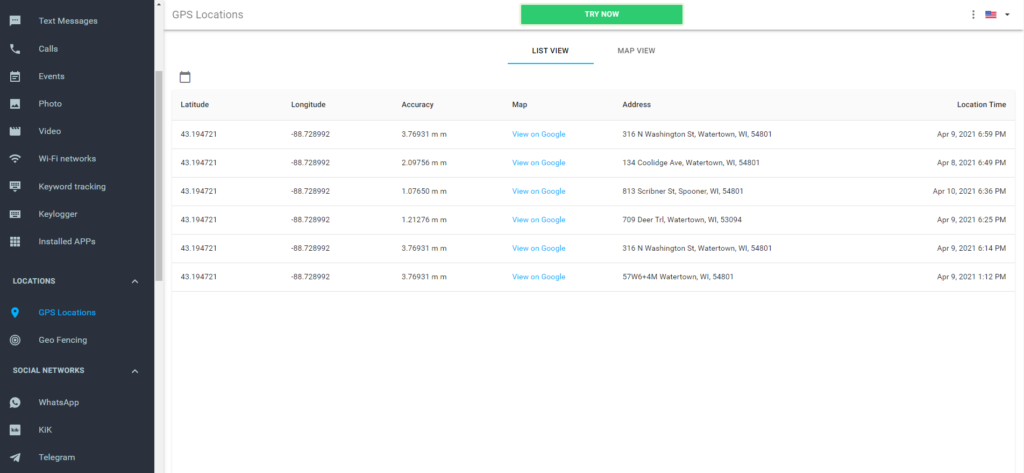Image resolution: width=1024 pixels, height=473 pixels.
Task: Click time Apr 8, 2021 6:49 PM
Action: 971,163
